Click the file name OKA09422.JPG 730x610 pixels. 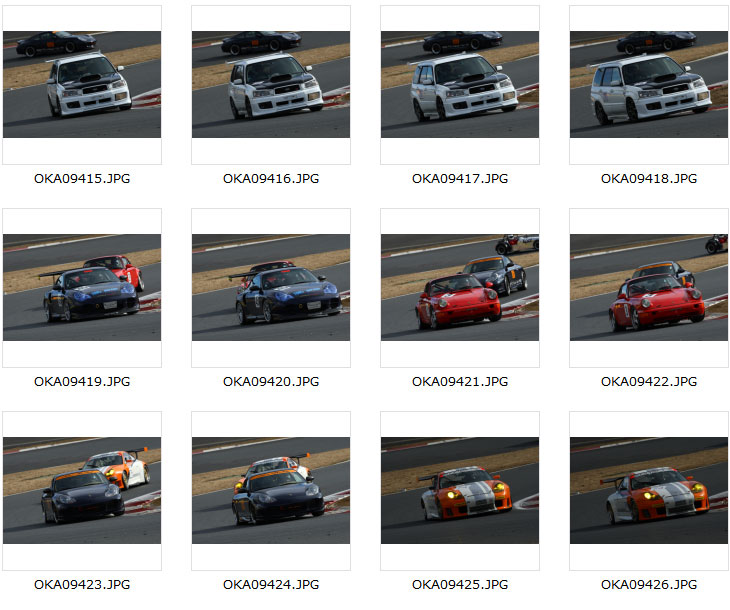click(x=649, y=382)
